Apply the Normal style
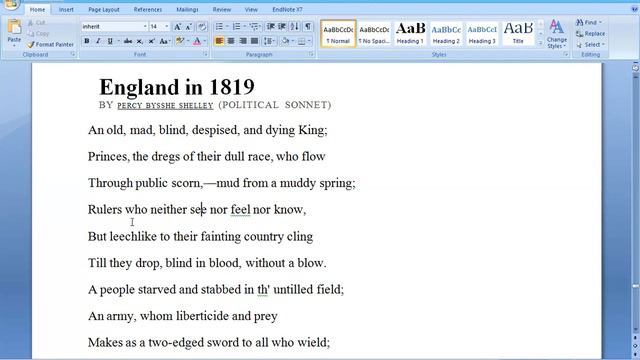This screenshot has height=360, width=640. [x=338, y=33]
